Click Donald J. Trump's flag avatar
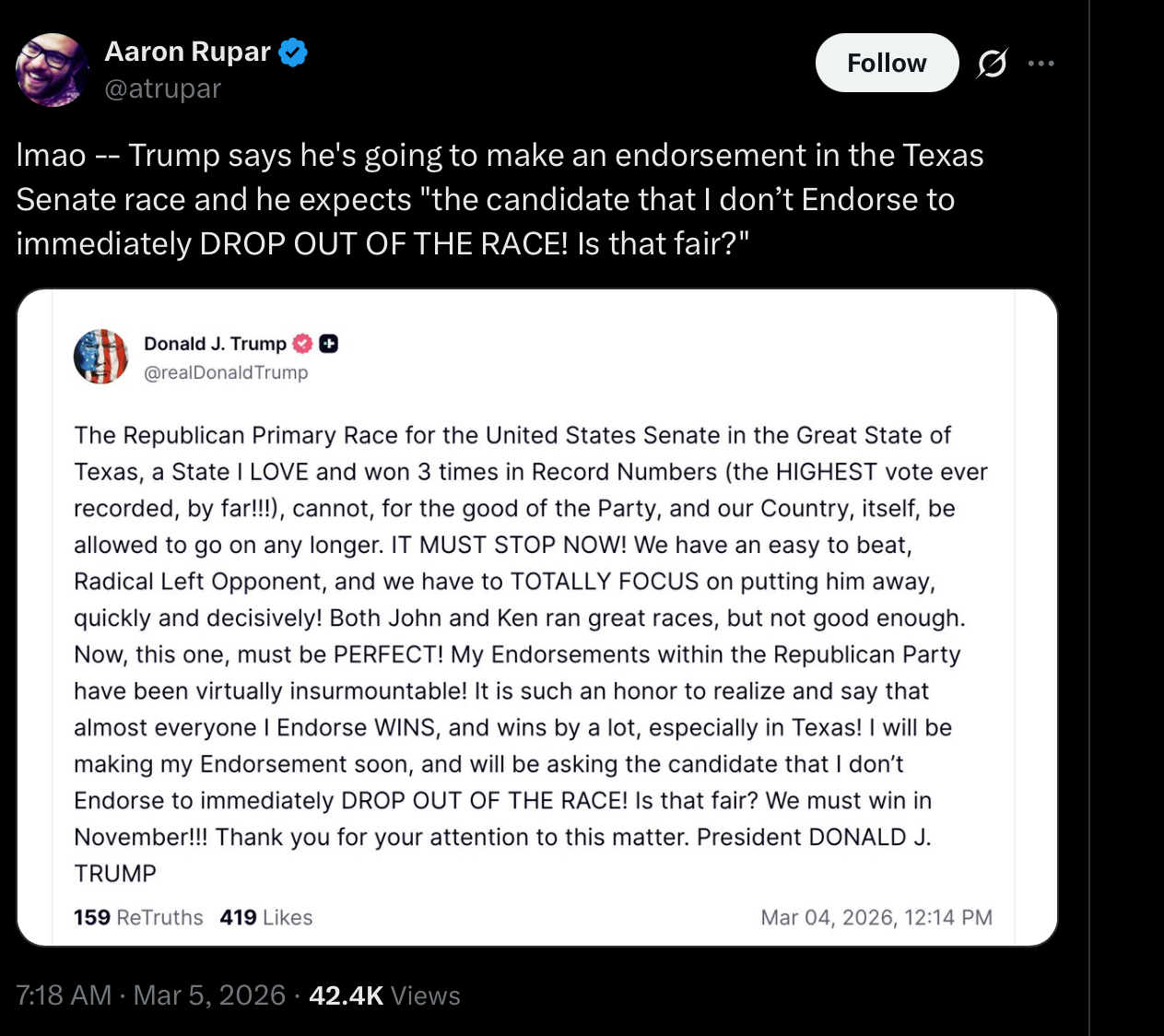1164x1036 pixels. 100,357
